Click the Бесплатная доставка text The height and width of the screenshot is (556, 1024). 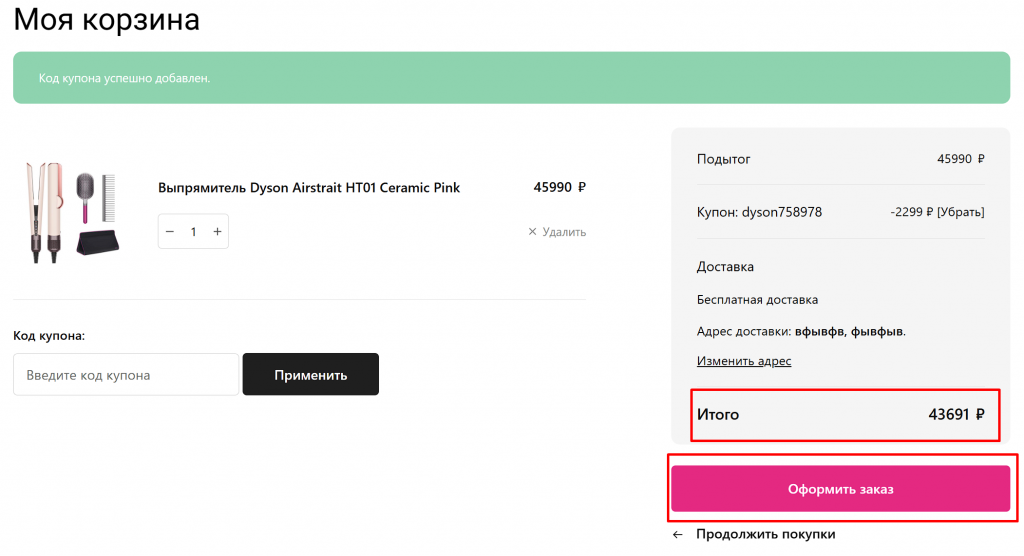[x=758, y=299]
